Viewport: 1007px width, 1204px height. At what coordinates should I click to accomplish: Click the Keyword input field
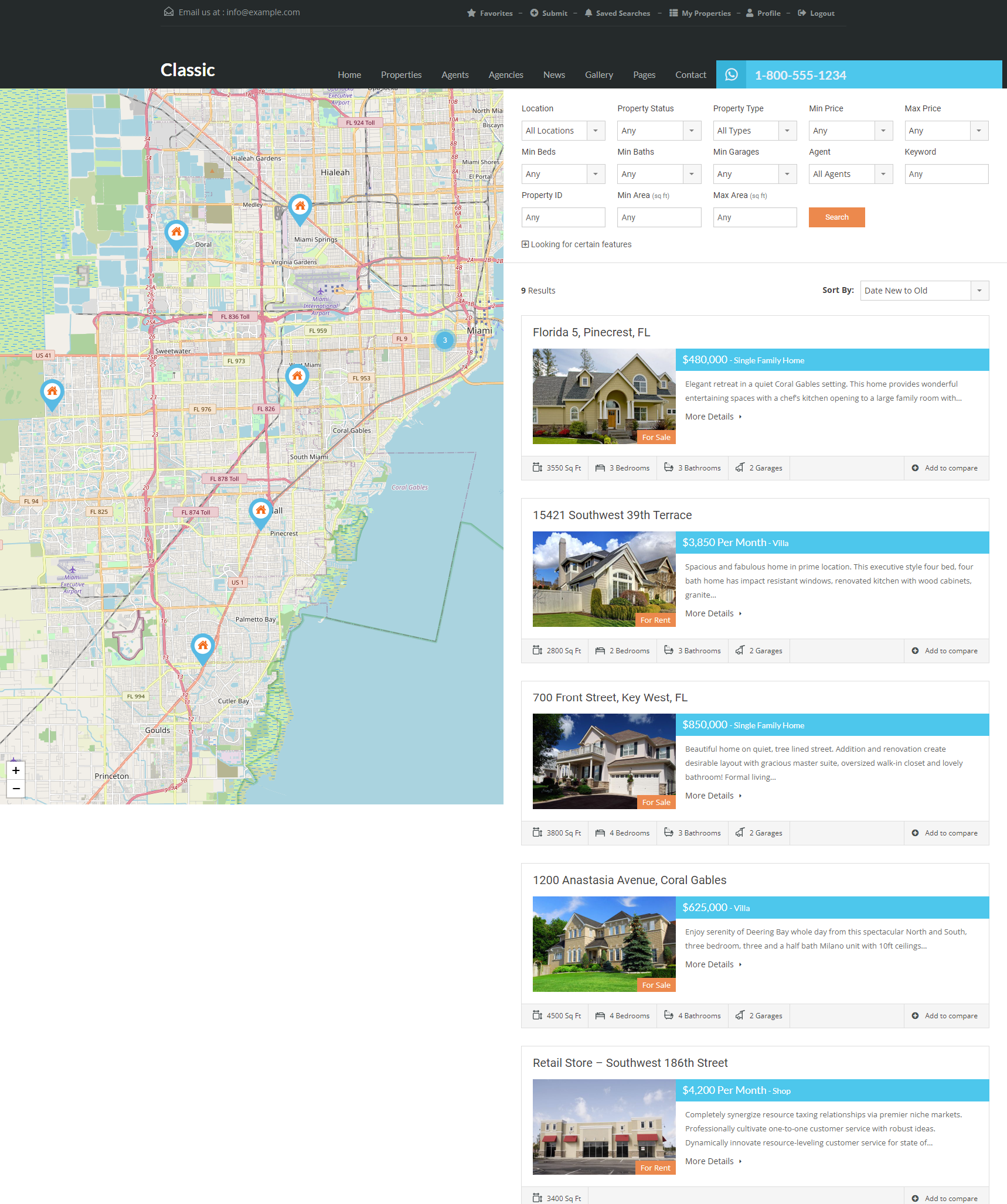click(x=946, y=174)
